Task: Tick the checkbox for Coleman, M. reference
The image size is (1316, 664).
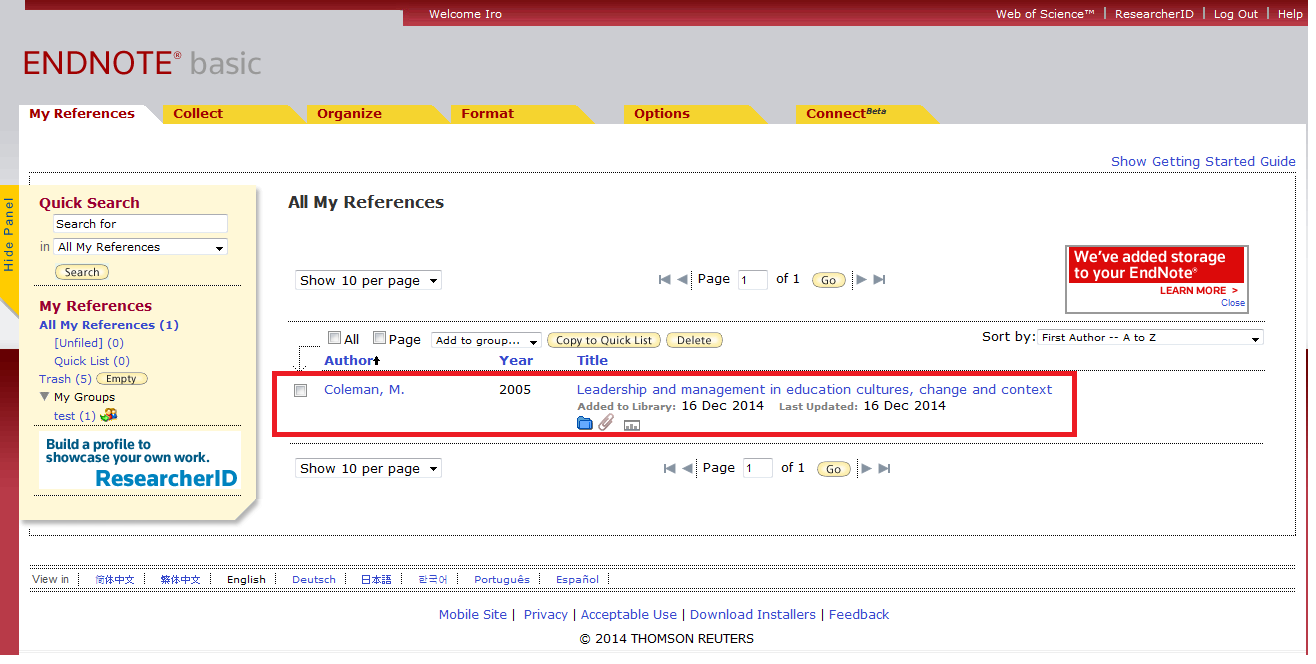Action: pos(300,391)
